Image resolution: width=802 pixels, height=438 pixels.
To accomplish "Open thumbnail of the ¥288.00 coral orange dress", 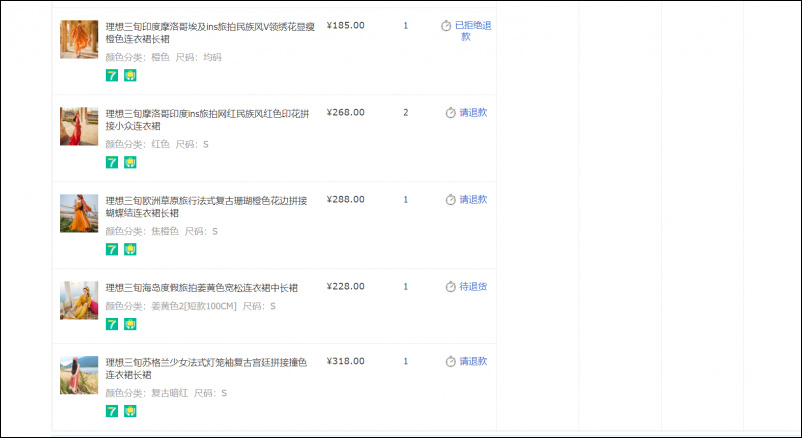I will coord(79,213).
